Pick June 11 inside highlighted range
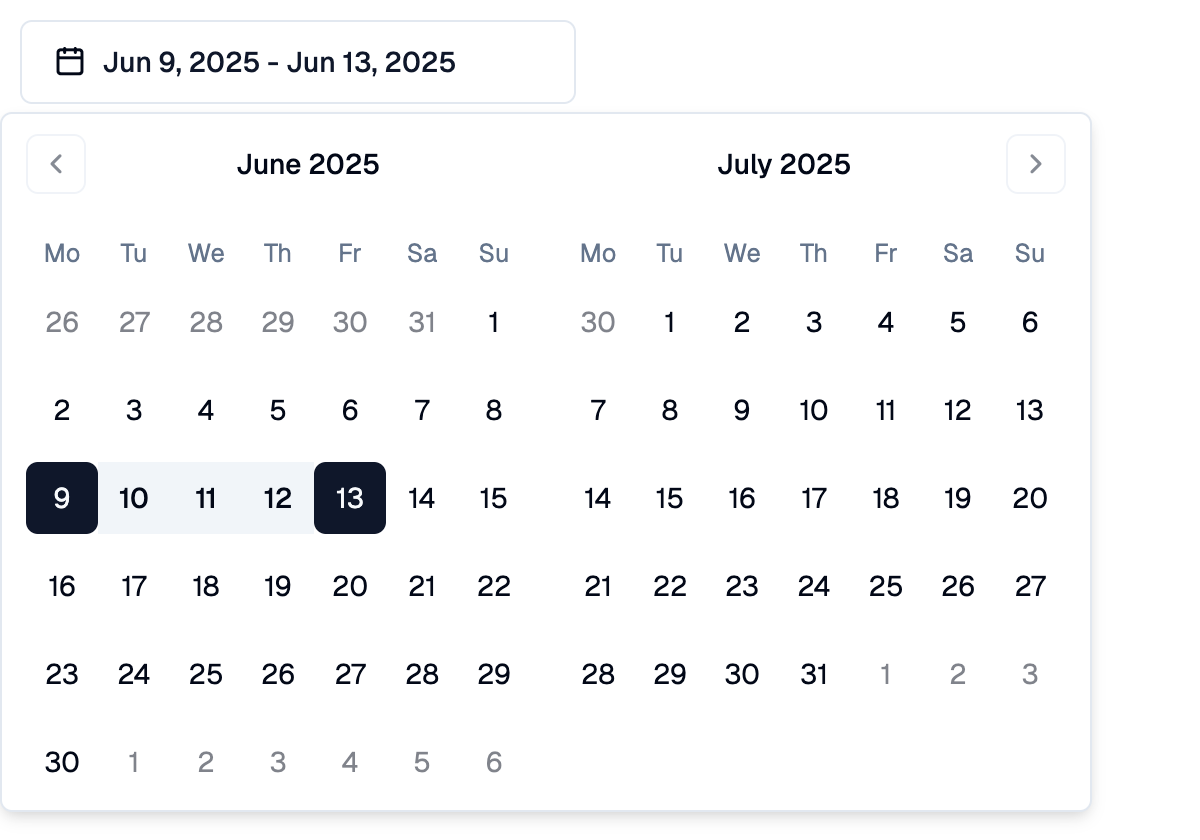 point(206,498)
